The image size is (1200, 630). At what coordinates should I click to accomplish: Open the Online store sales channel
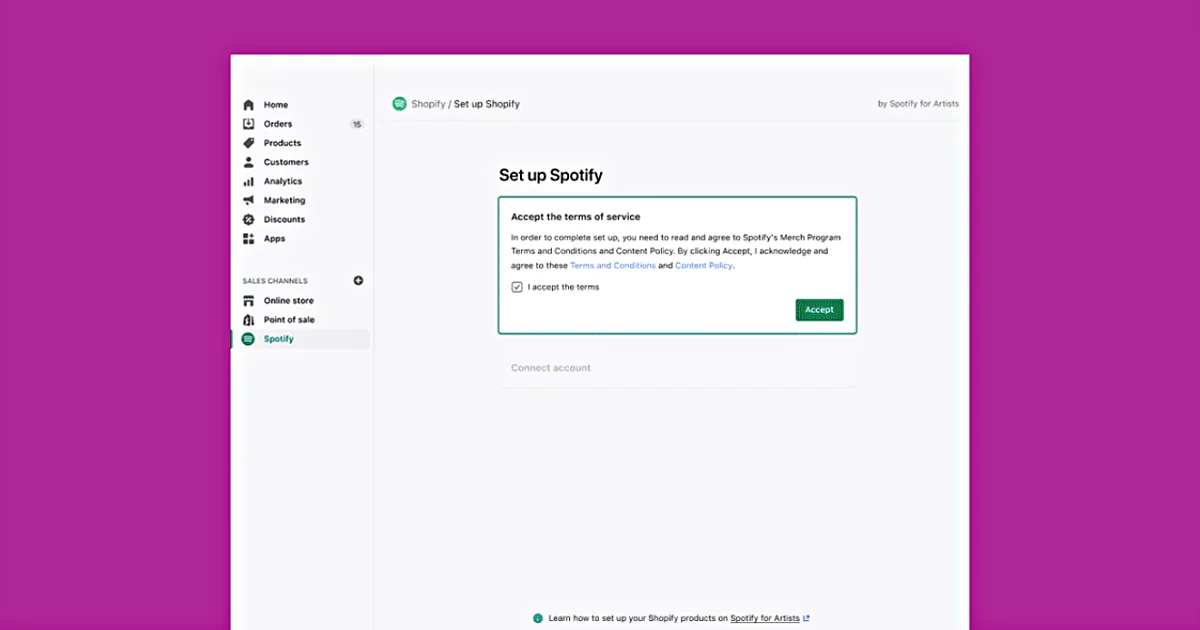point(288,301)
